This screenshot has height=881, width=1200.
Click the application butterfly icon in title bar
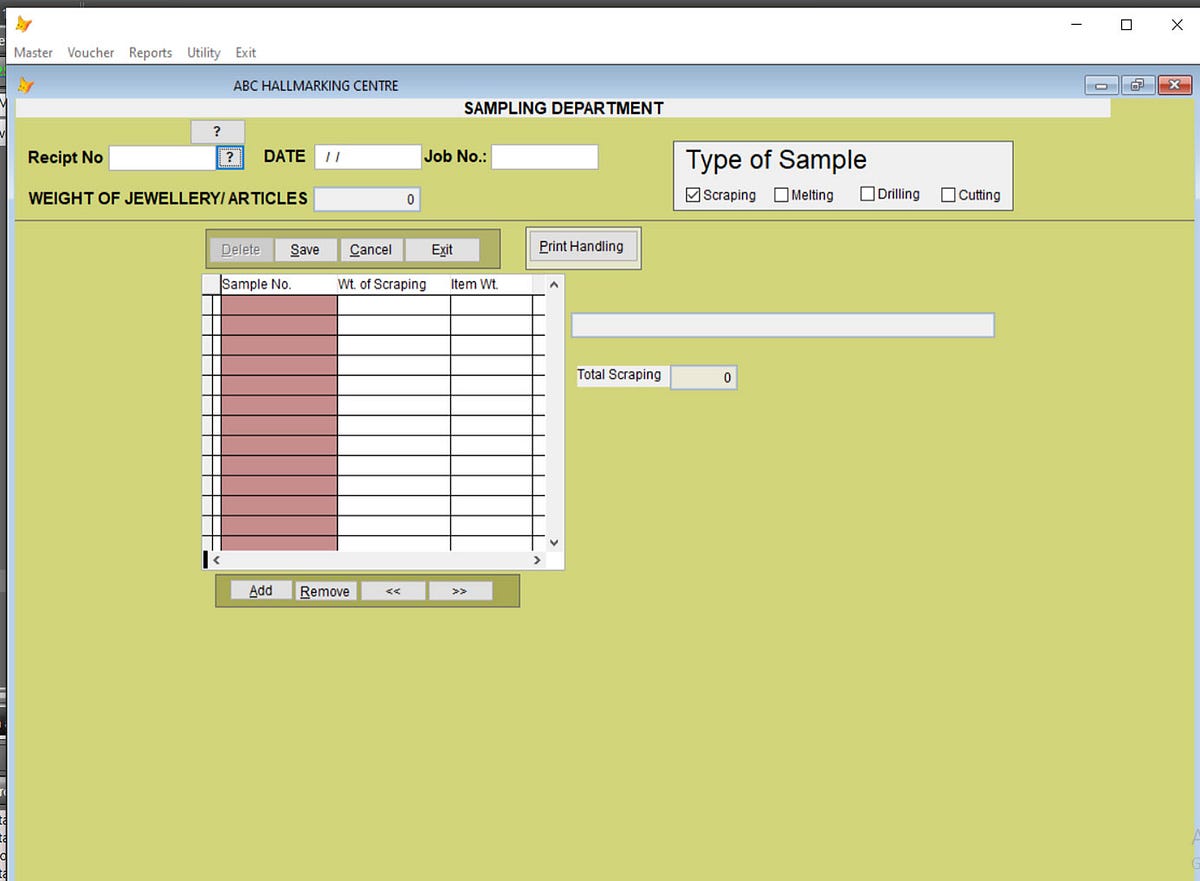point(24,24)
